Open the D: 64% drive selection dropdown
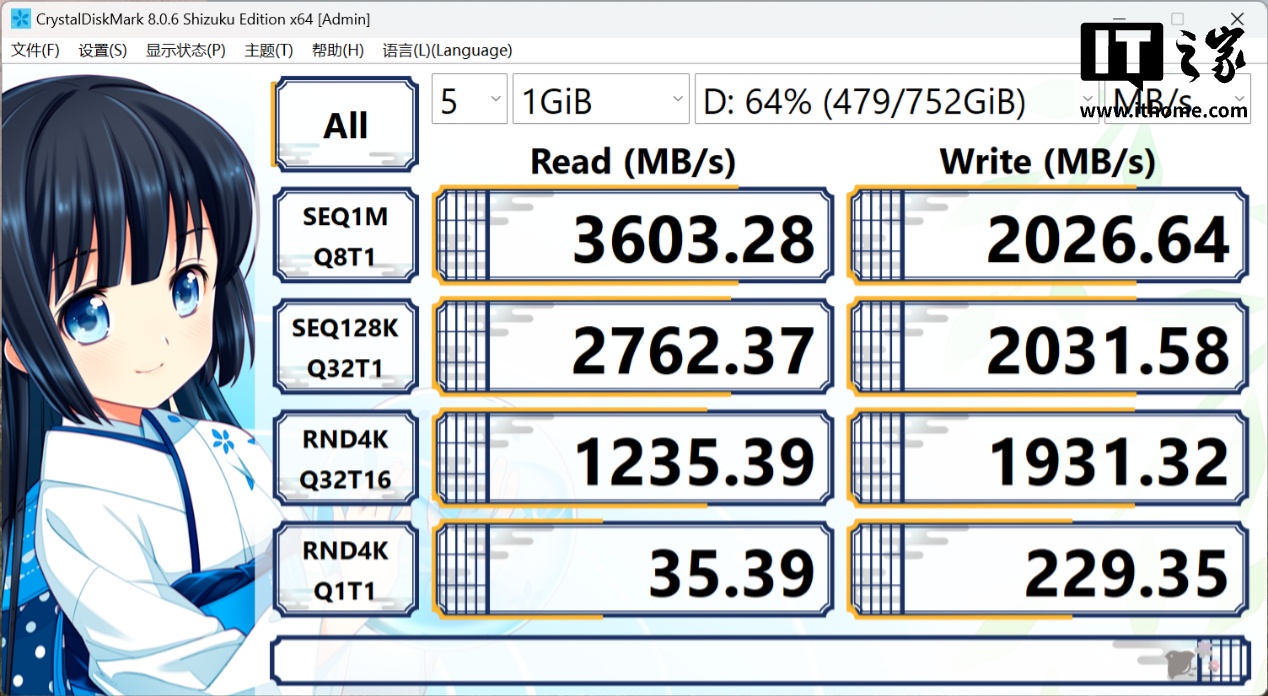1268x696 pixels. point(893,101)
